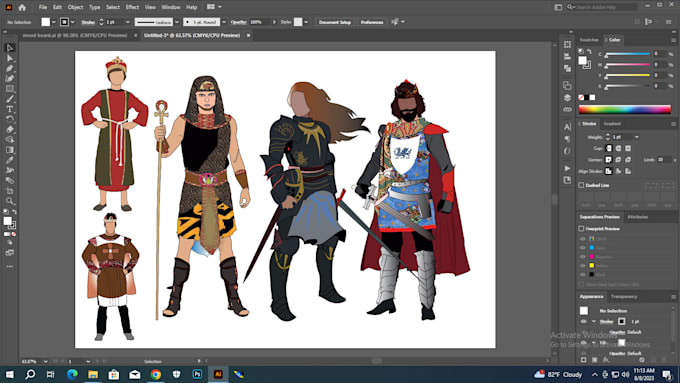This screenshot has height=383, width=680.
Task: Go to Illustrator Home screen
Action: tap(22, 7)
